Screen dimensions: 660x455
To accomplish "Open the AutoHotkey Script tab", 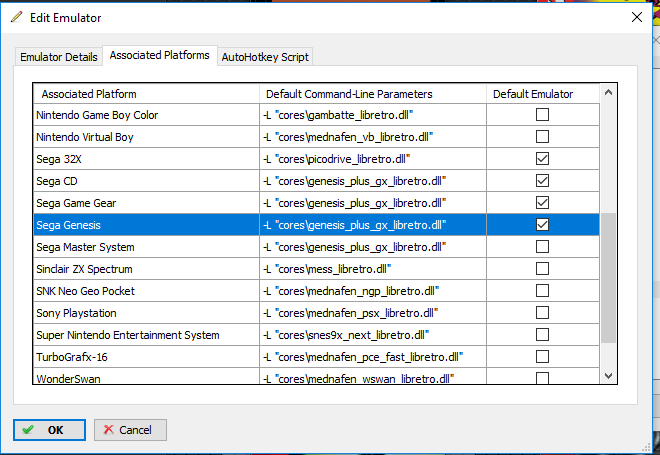I will (265, 57).
